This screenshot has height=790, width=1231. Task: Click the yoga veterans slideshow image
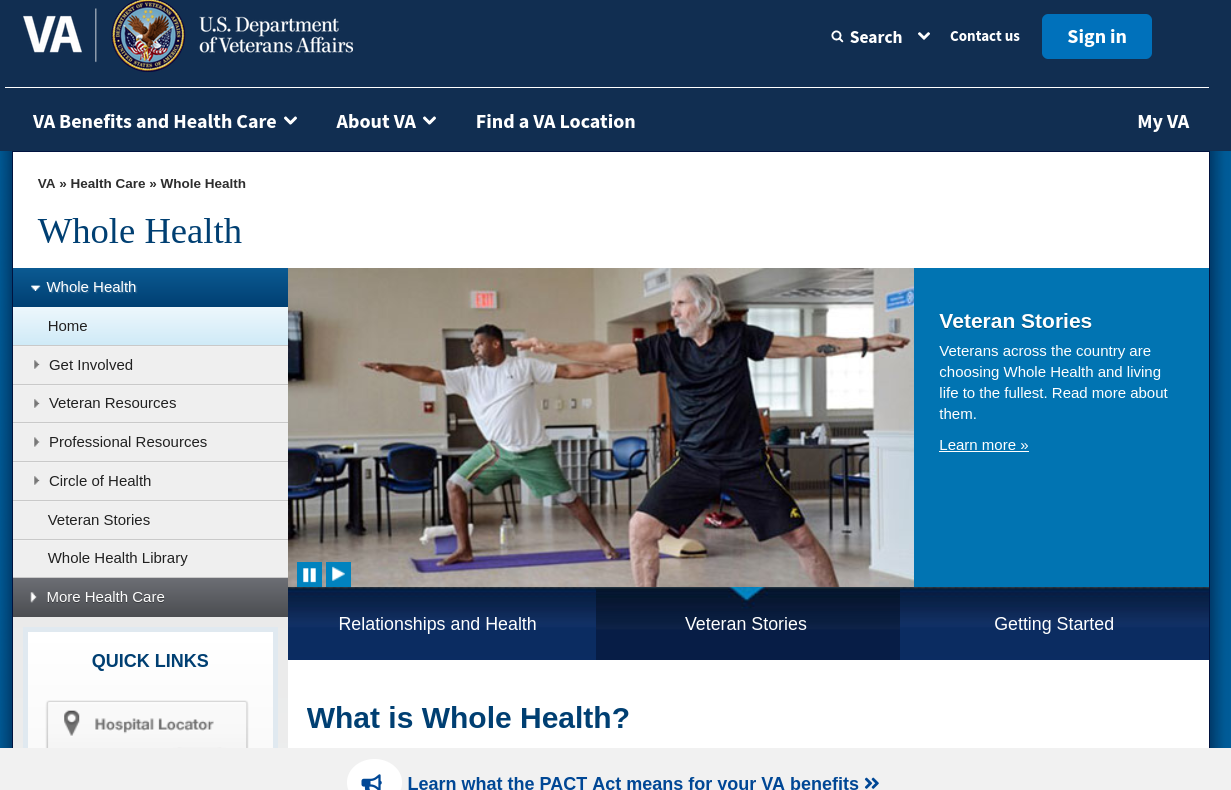(x=600, y=420)
